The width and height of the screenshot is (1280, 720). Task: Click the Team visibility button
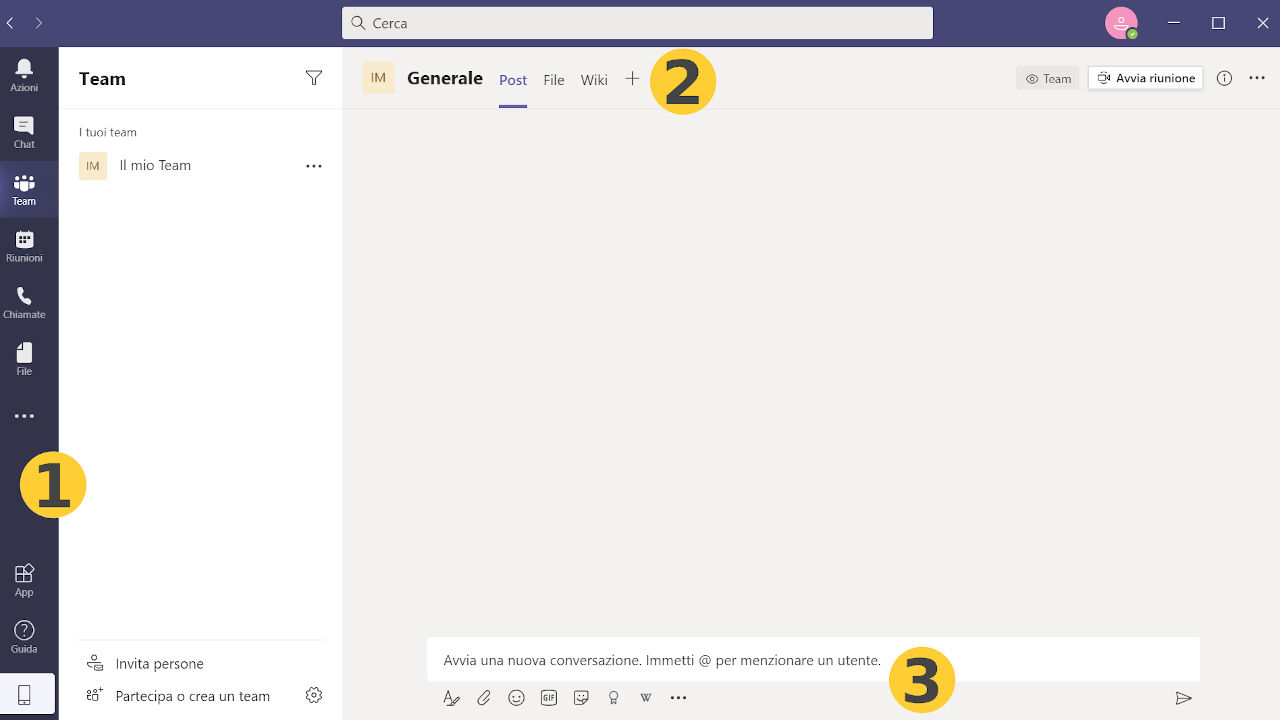pos(1048,78)
